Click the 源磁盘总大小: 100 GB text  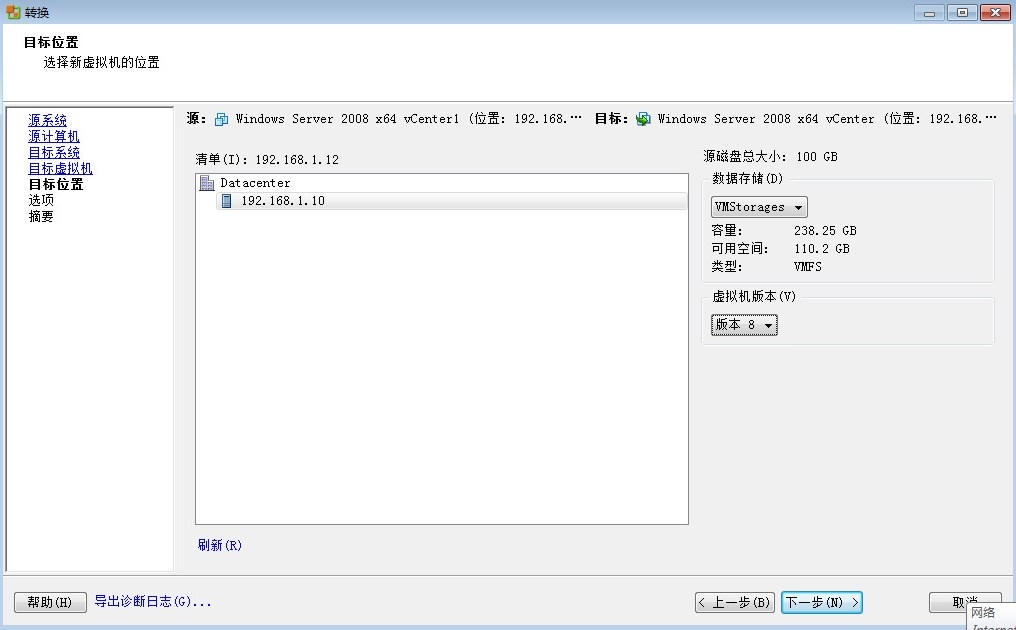coord(770,157)
